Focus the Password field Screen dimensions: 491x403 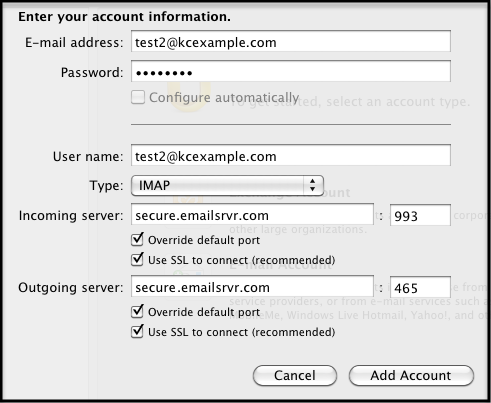pyautogui.click(x=291, y=71)
